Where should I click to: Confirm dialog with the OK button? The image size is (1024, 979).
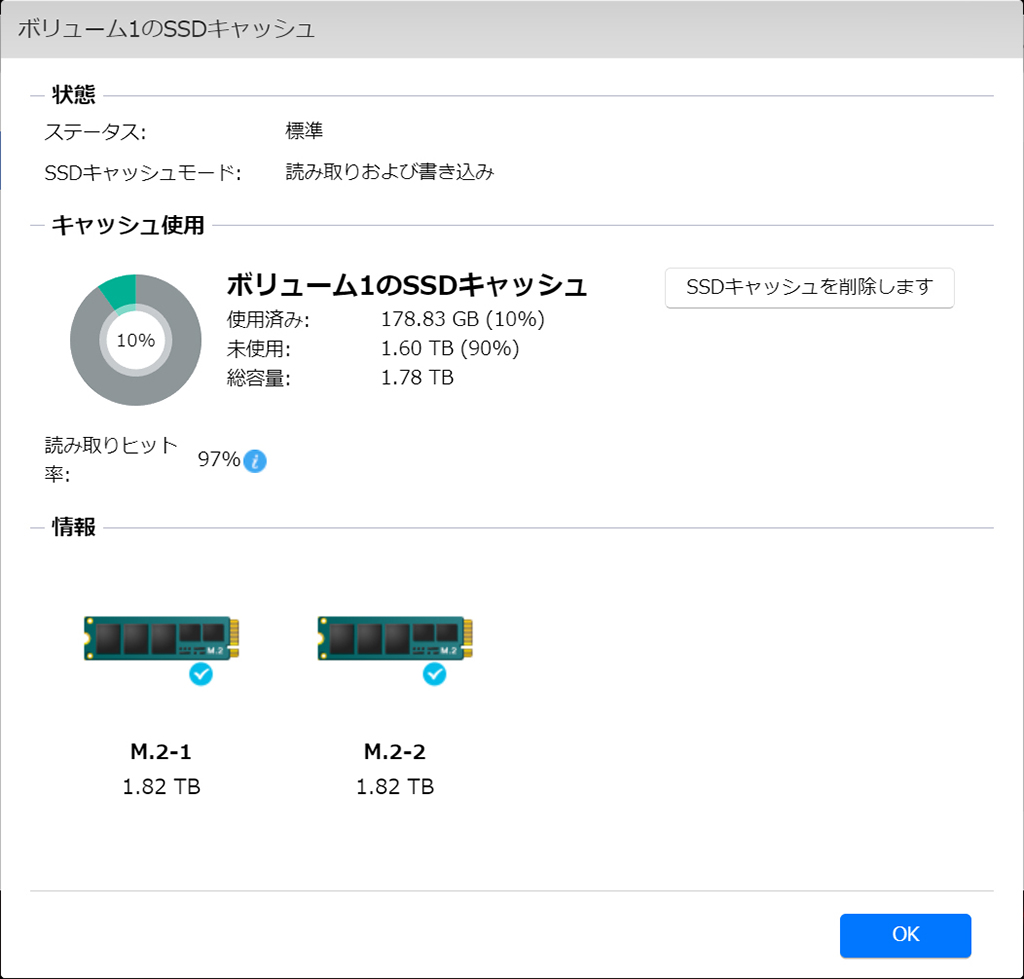[905, 935]
